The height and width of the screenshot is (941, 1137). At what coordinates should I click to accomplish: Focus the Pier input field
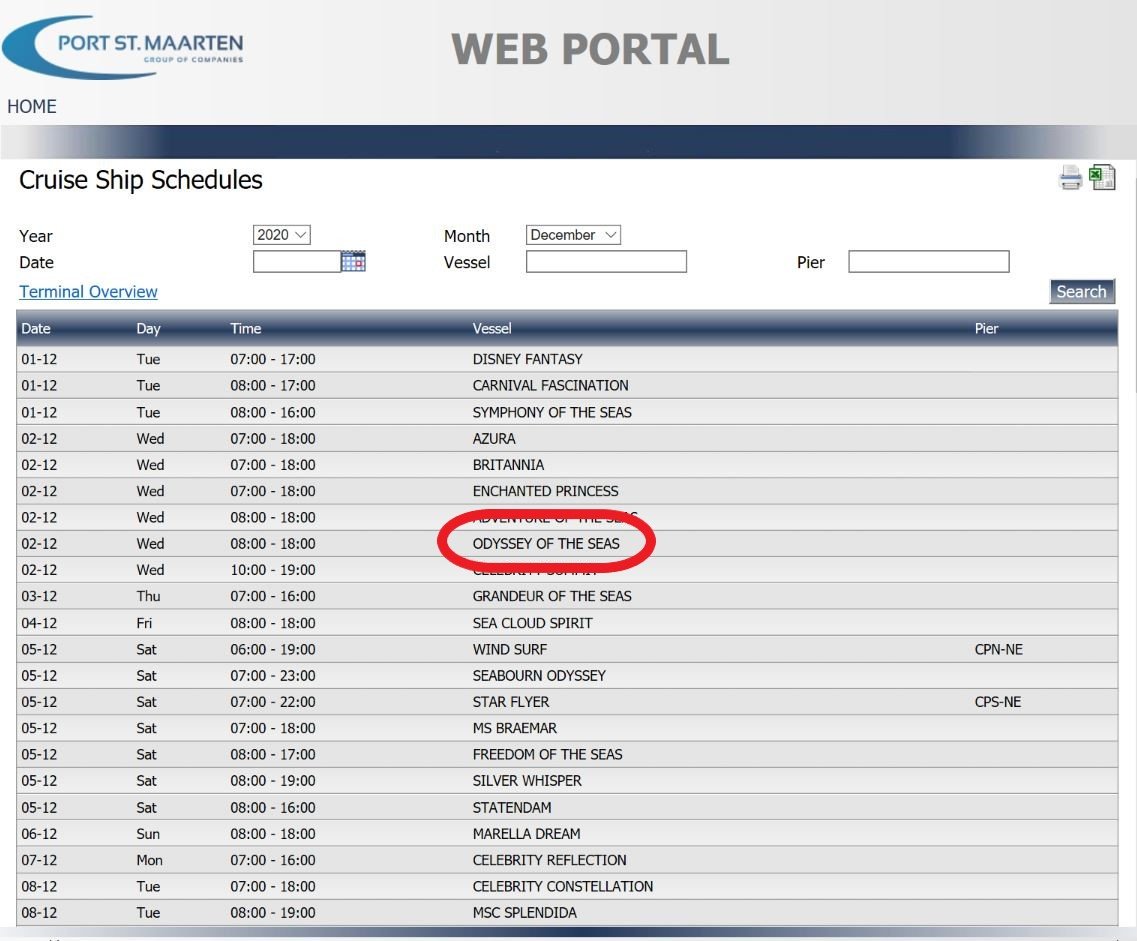pyautogui.click(x=928, y=262)
